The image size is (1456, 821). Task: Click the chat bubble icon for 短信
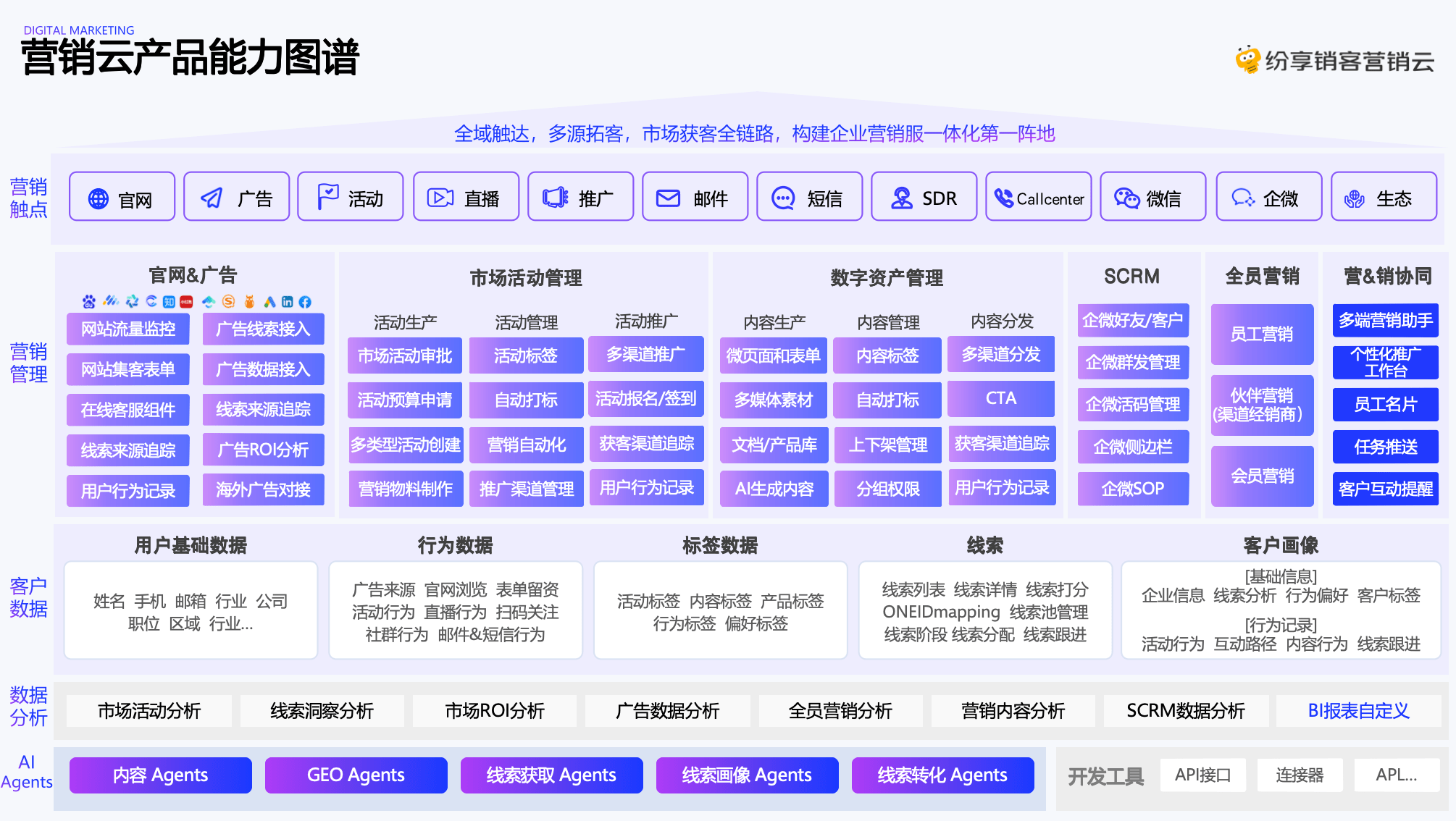pyautogui.click(x=783, y=198)
